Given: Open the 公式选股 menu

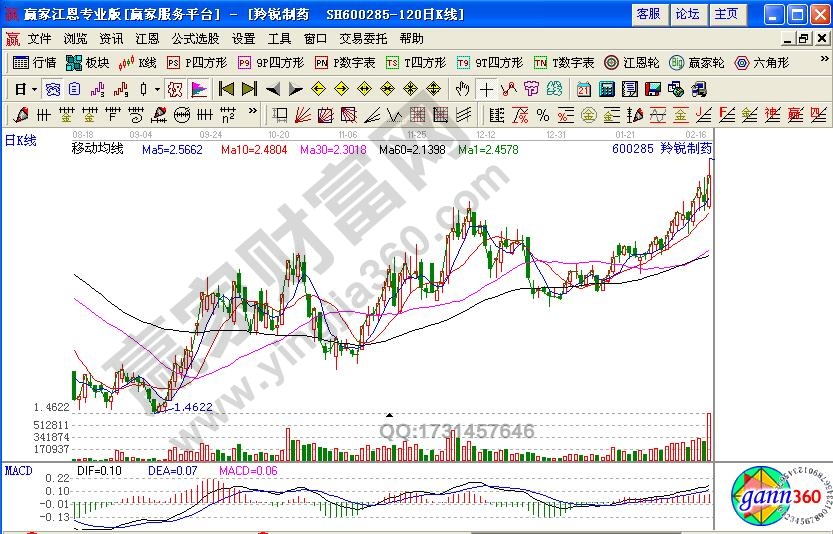Looking at the screenshot, I should coord(195,39).
